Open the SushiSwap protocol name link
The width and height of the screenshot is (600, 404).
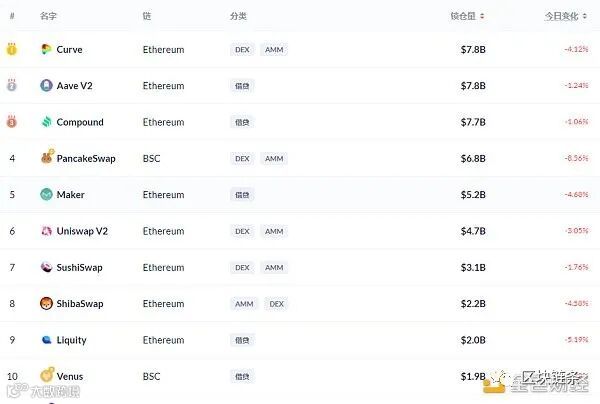click(79, 267)
